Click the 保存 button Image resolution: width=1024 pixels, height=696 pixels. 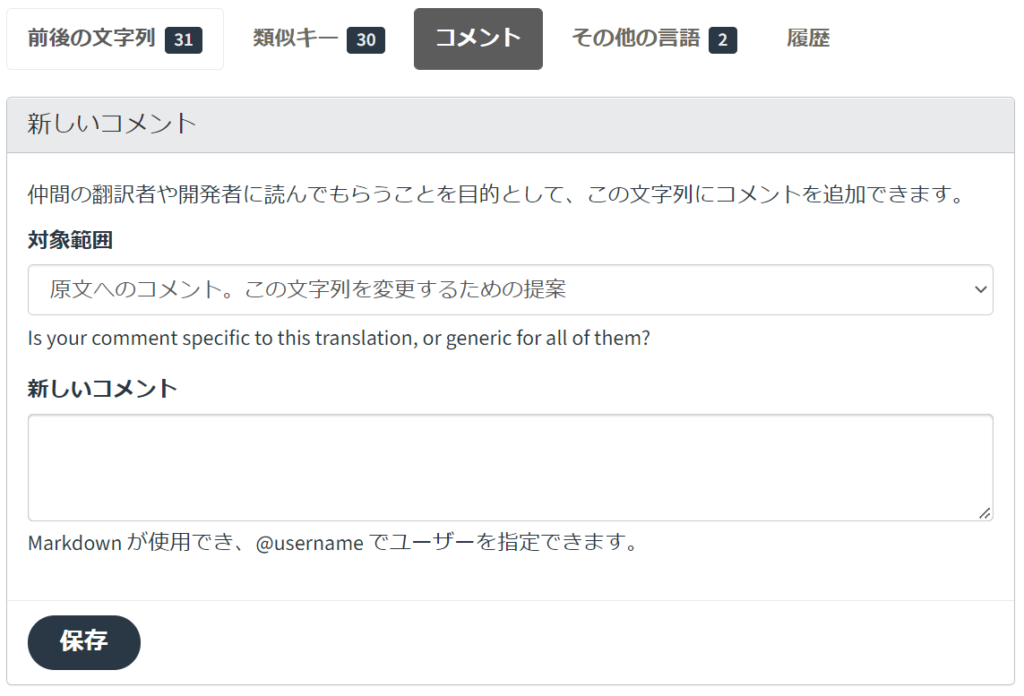[x=84, y=642]
